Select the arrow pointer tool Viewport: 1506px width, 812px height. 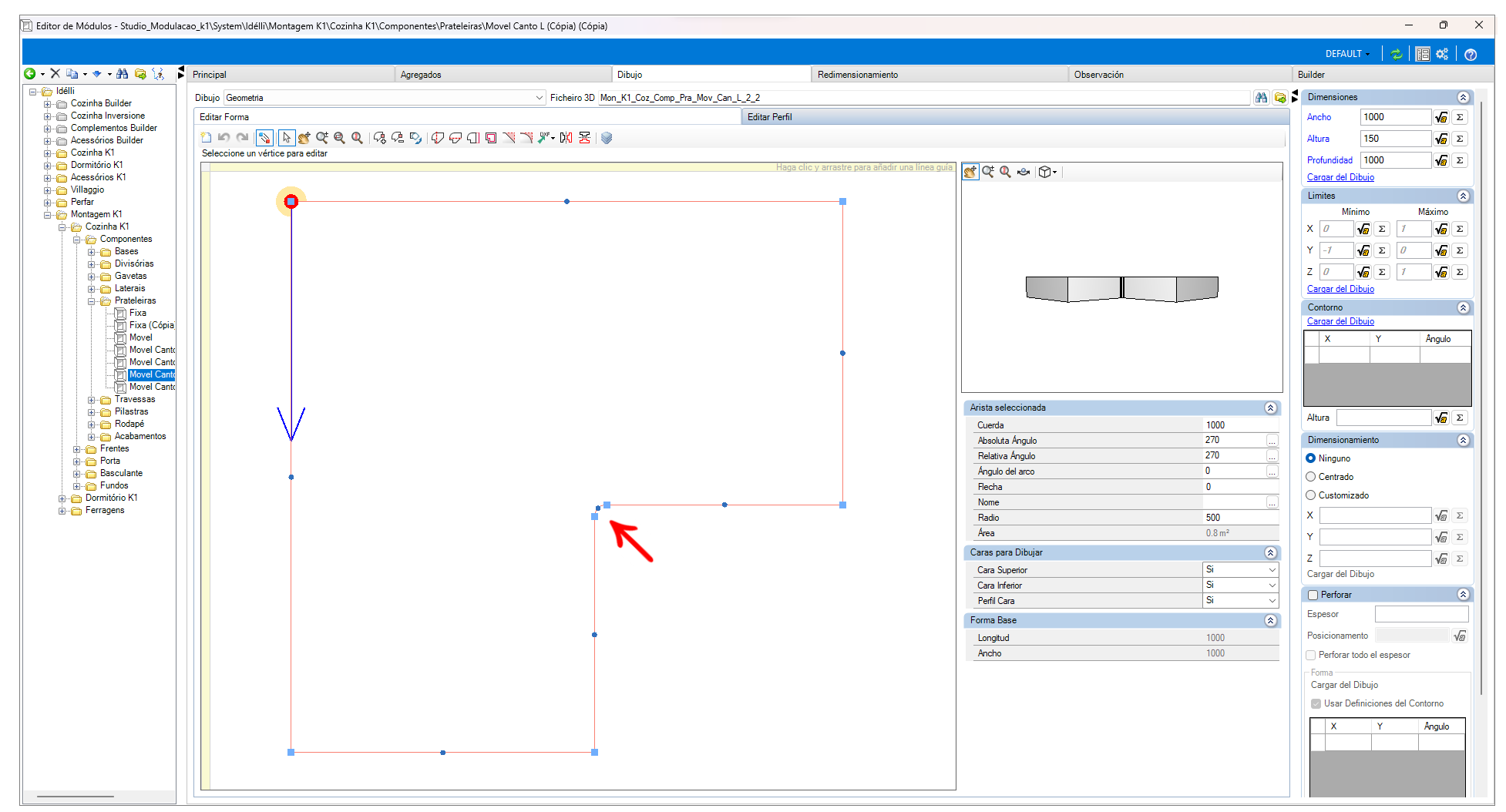click(286, 138)
